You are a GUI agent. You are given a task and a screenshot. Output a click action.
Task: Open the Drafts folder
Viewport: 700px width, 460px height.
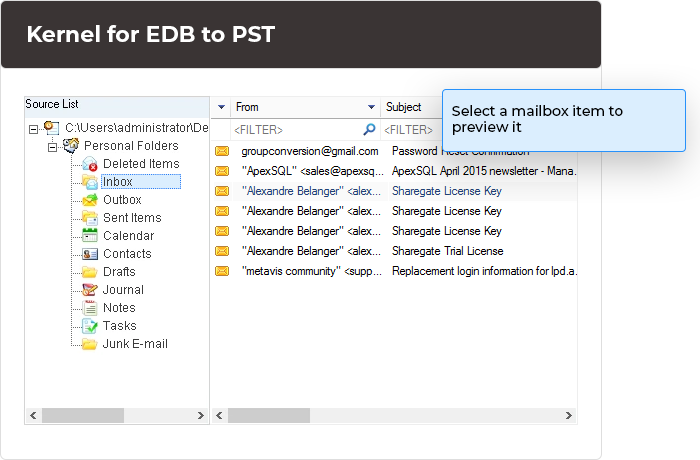[x=119, y=272]
